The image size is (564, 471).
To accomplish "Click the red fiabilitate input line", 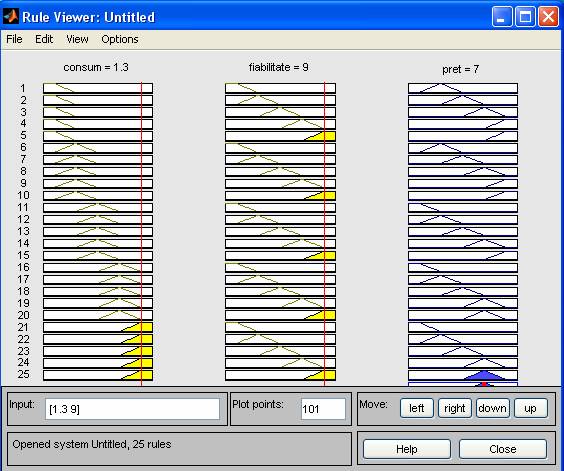I will [324, 234].
